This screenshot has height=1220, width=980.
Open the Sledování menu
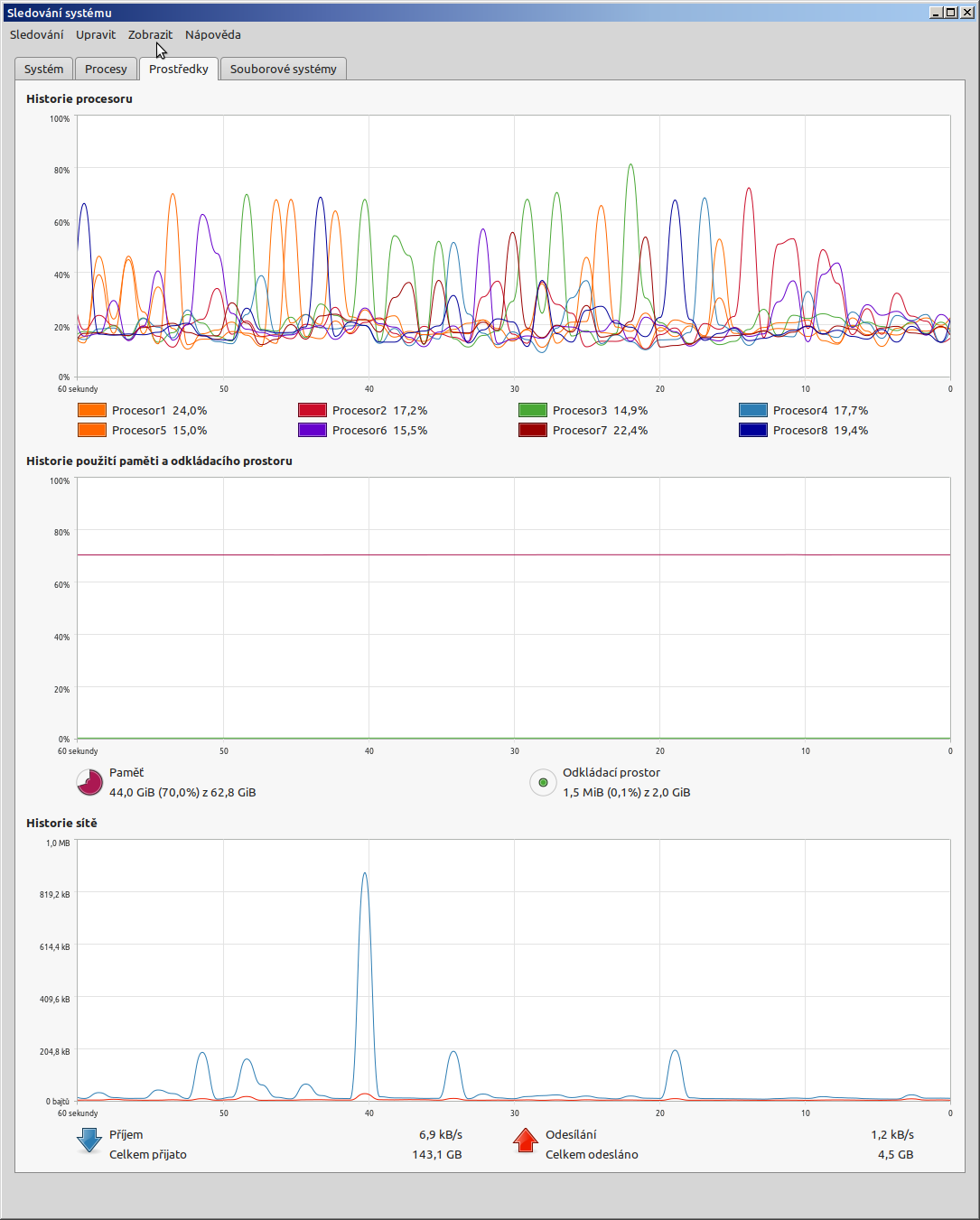(x=37, y=34)
